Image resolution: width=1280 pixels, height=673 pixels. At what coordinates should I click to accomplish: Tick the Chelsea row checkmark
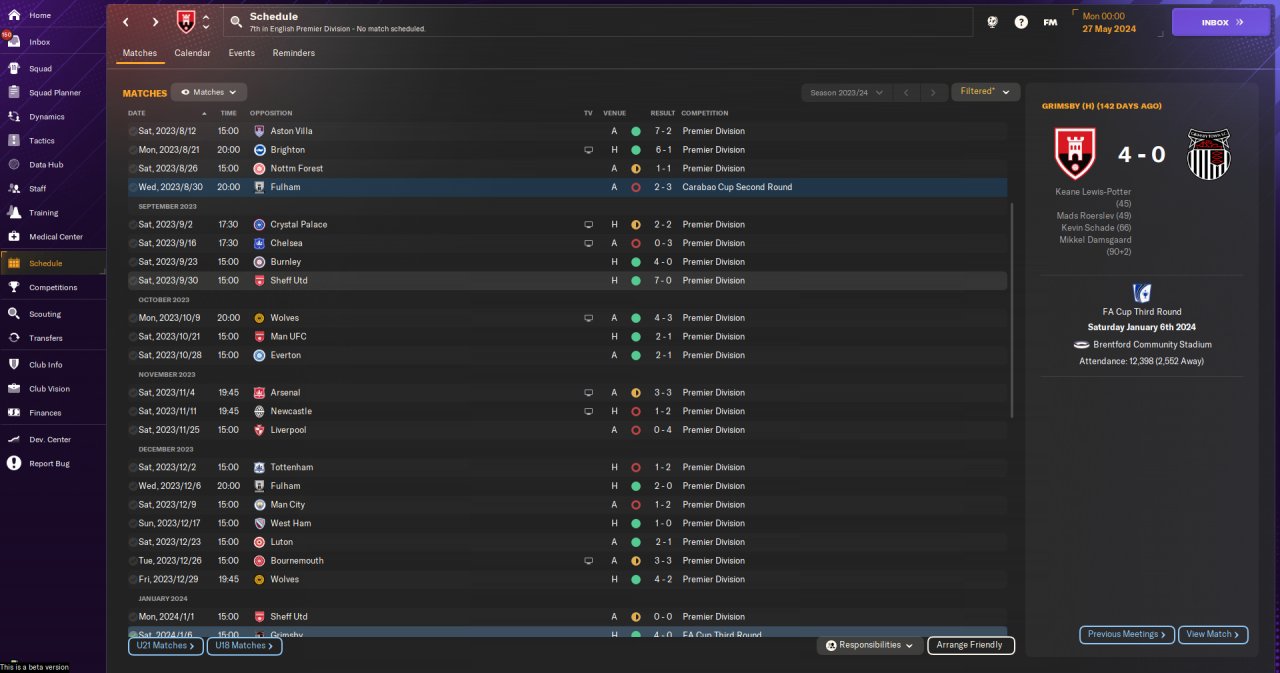point(133,243)
